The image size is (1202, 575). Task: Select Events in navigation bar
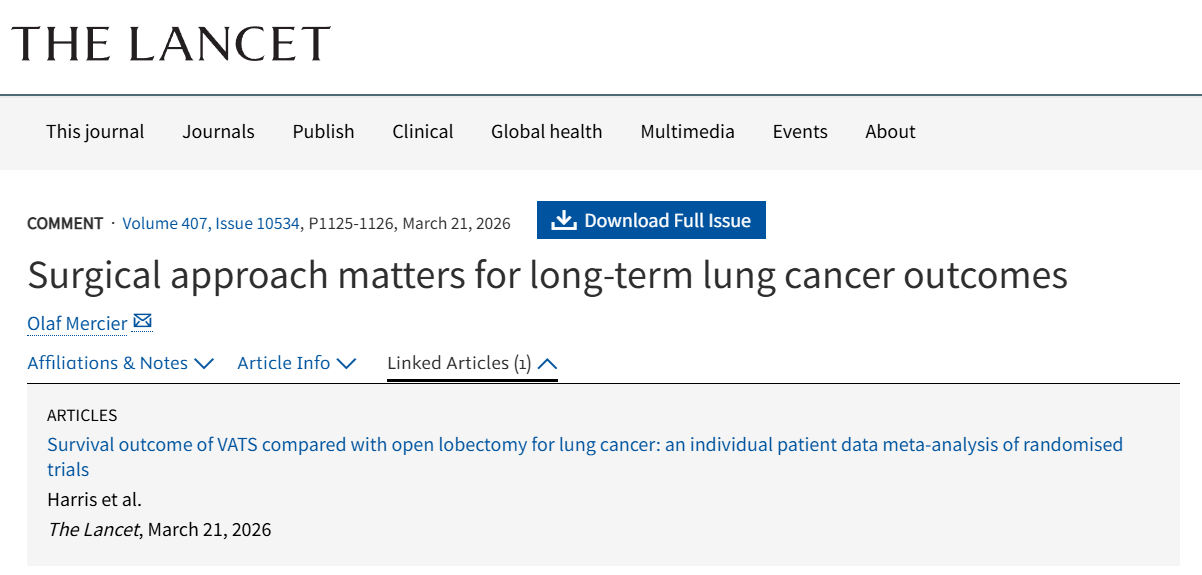pos(800,132)
